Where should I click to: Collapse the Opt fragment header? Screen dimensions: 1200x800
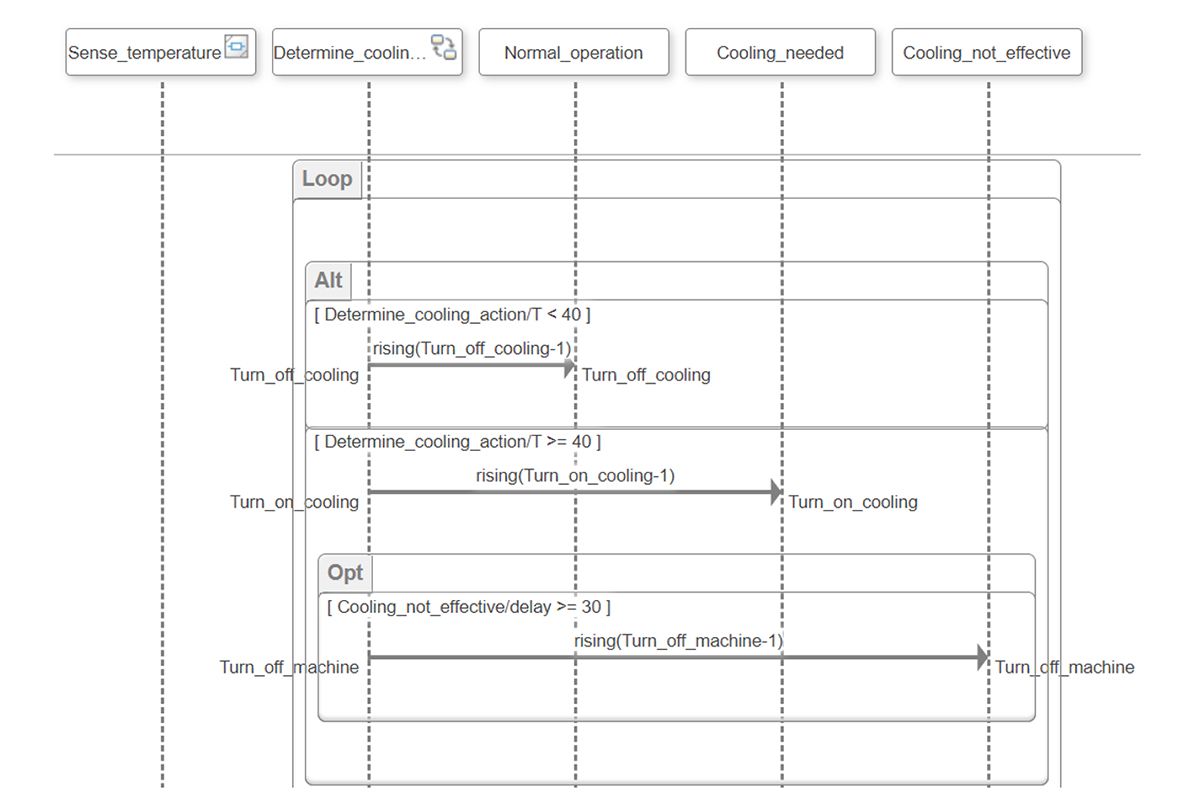(345, 572)
